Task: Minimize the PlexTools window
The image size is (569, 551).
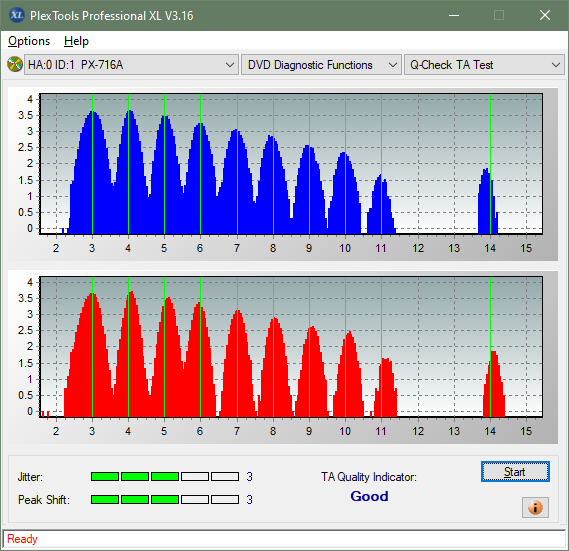Action: pos(454,15)
